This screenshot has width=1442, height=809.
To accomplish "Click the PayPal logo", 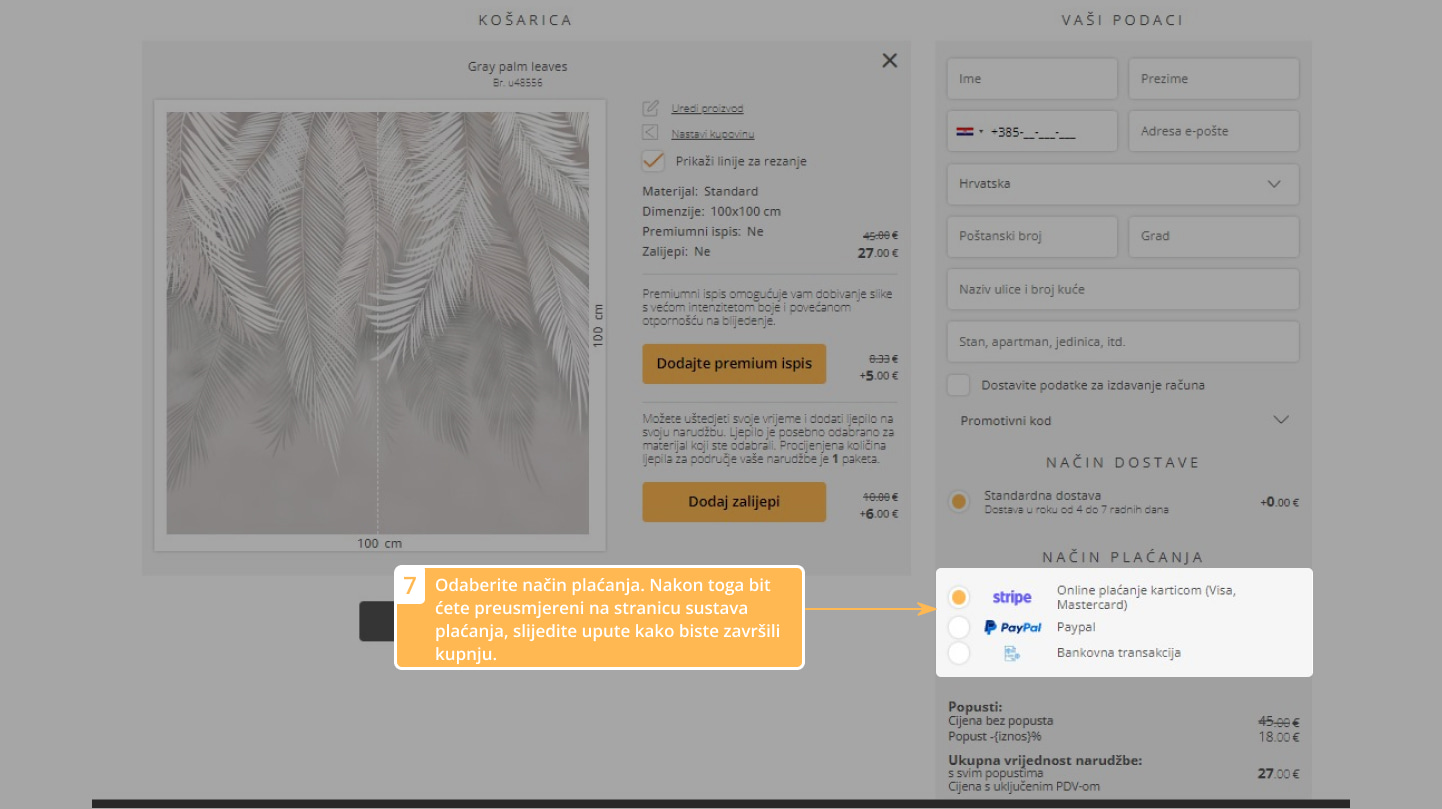I will [x=1012, y=627].
